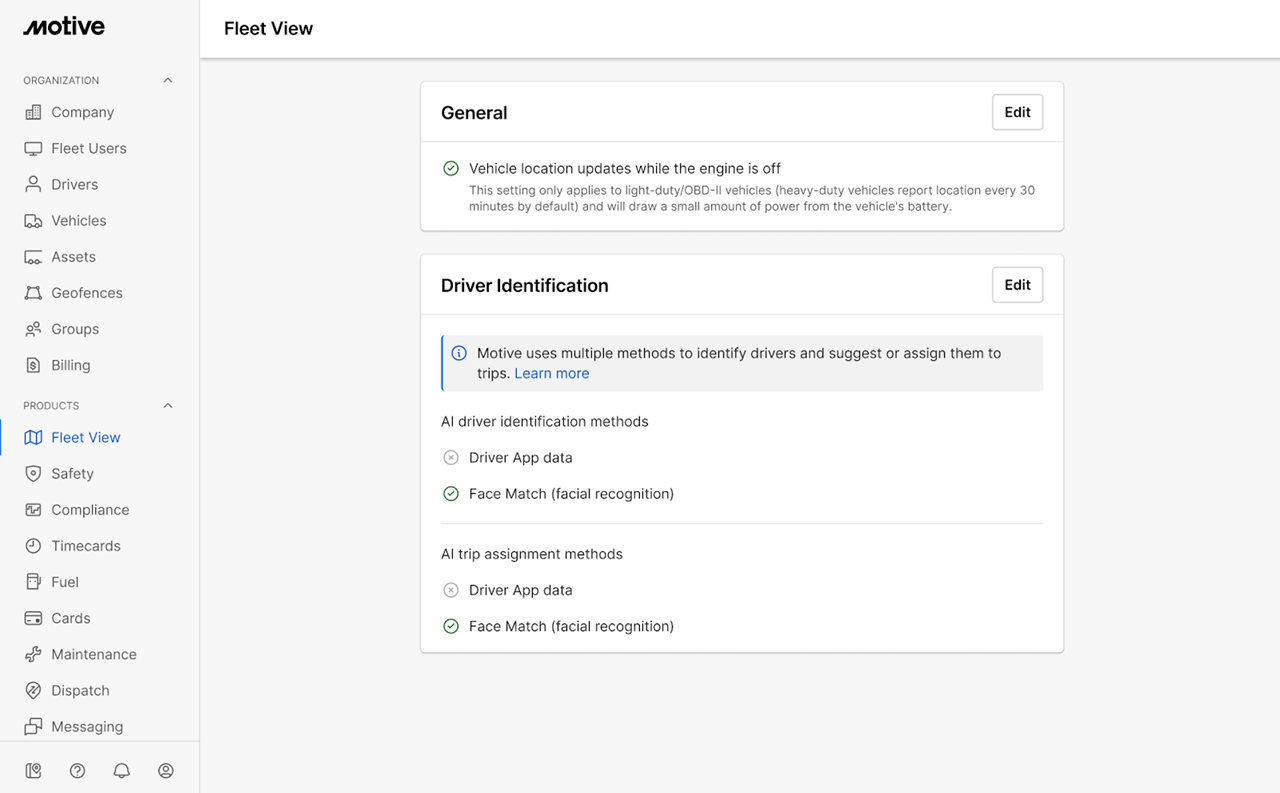Click the Motive logo
This screenshot has width=1280, height=793.
point(64,27)
